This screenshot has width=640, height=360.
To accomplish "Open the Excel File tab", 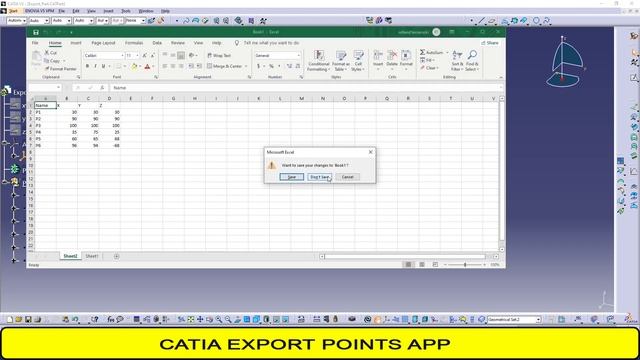I will (x=35, y=43).
